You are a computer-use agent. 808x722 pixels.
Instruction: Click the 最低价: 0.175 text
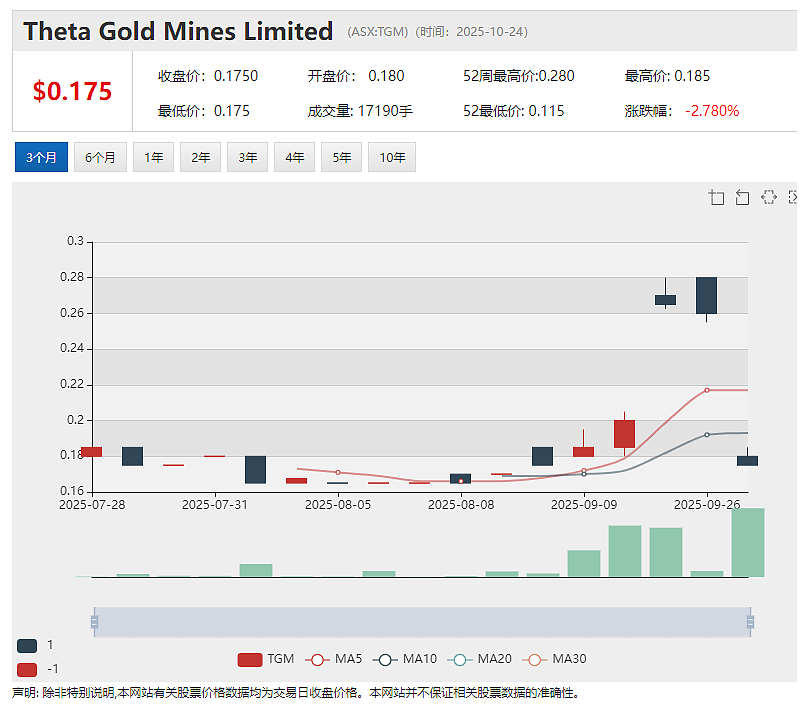[x=204, y=111]
